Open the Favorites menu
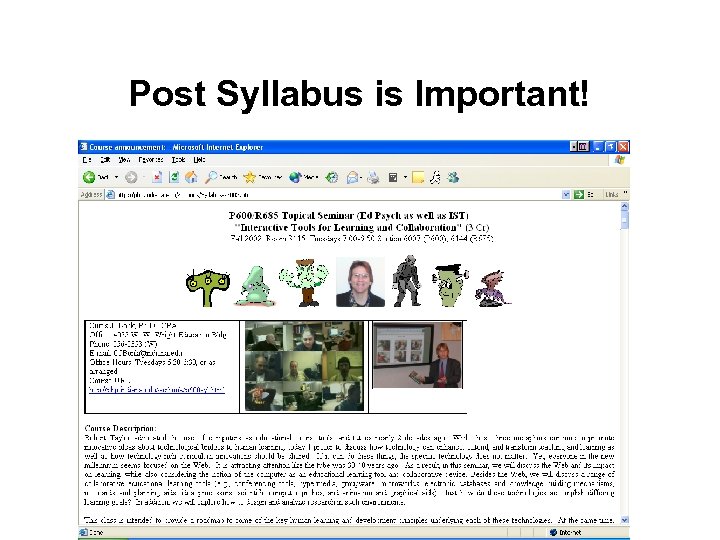 pyautogui.click(x=151, y=160)
